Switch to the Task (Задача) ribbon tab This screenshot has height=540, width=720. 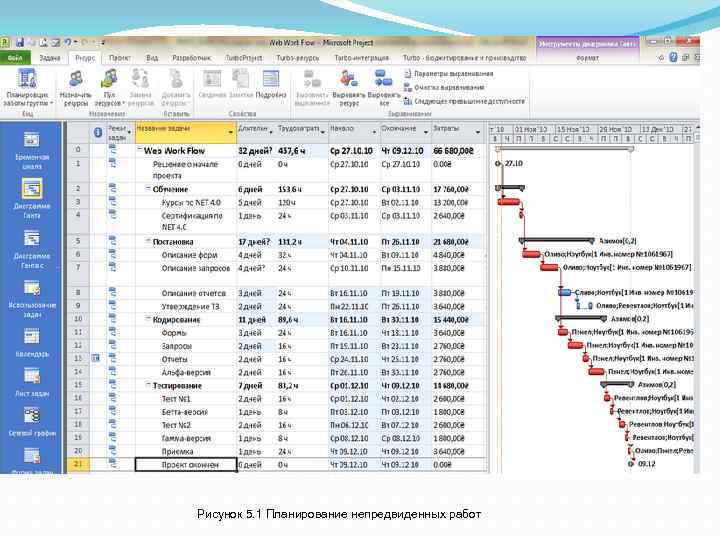click(50, 58)
